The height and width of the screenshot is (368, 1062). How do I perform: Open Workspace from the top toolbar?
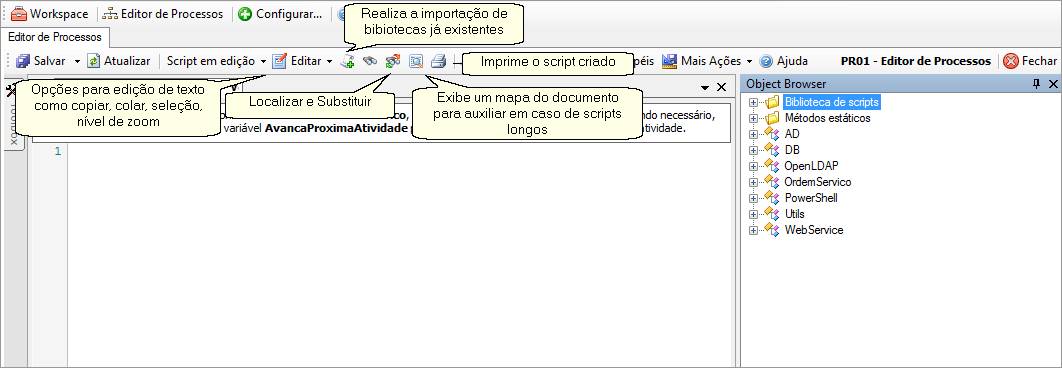[49, 14]
